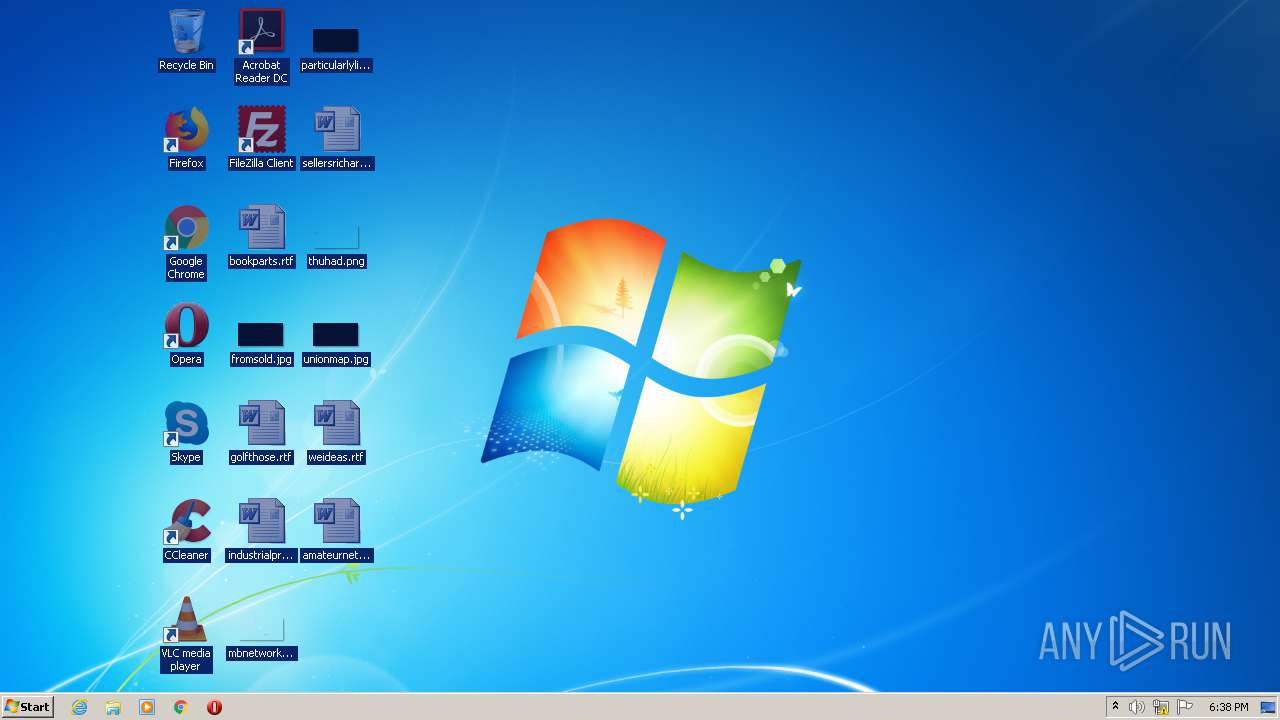Open the Action Center flag icon
This screenshot has width=1280, height=720.
pos(1185,707)
